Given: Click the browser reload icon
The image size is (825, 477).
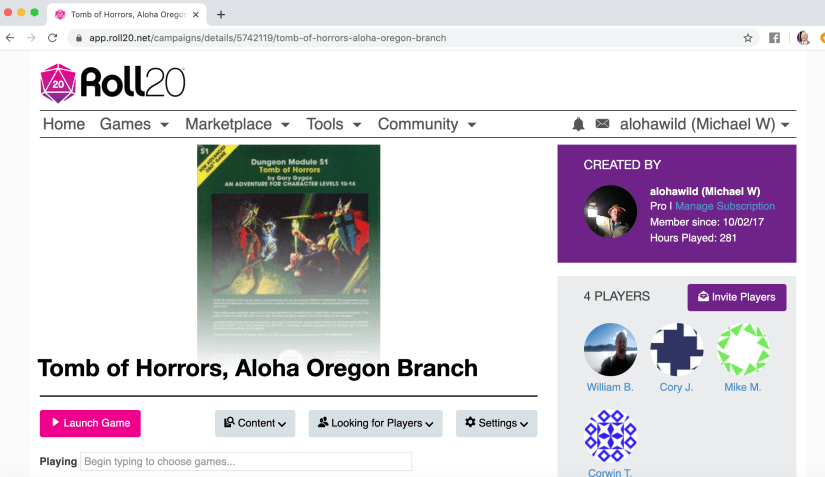Looking at the screenshot, I should point(54,38).
